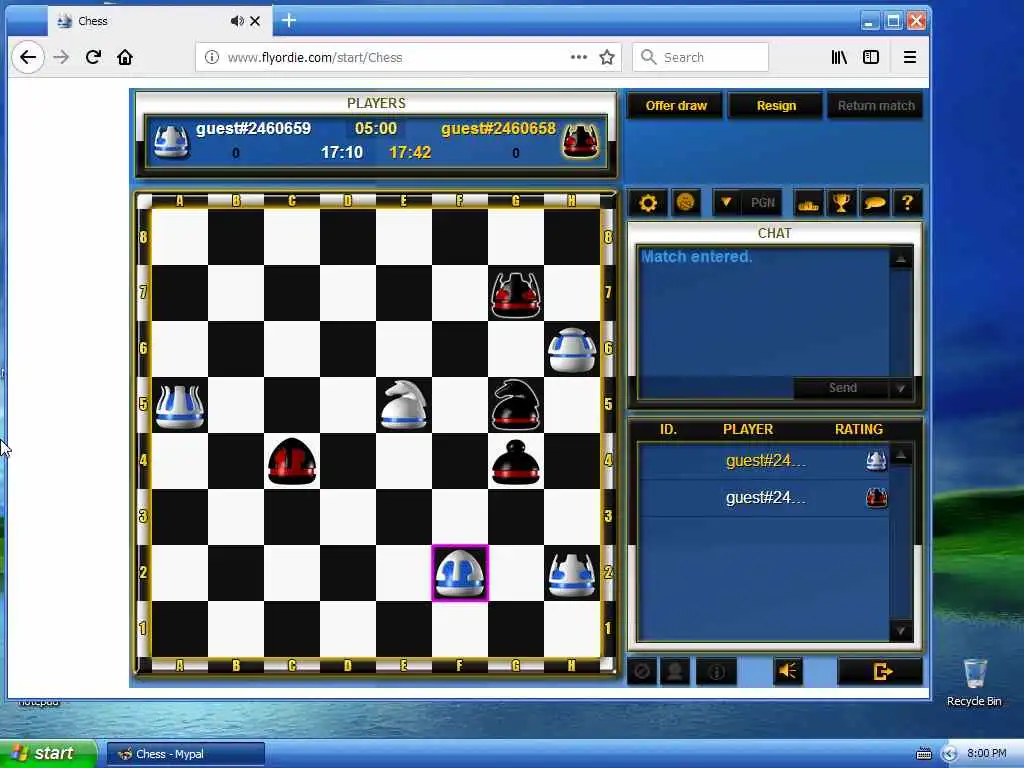
Task: Click the block/ignore circle icon
Action: 642,671
